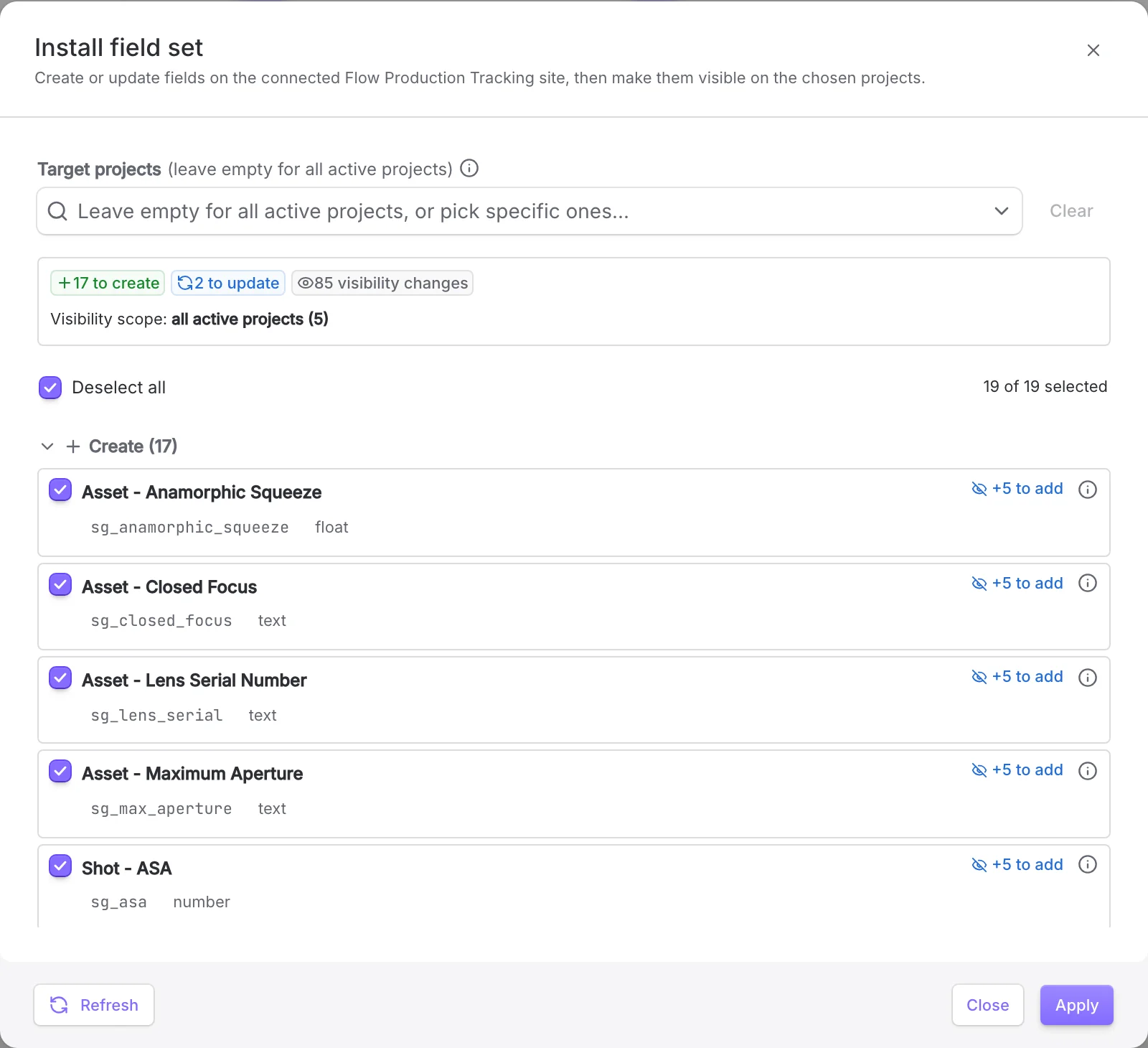This screenshot has height=1048, width=1148.
Task: Click the Close button at bottom
Action: (x=987, y=1005)
